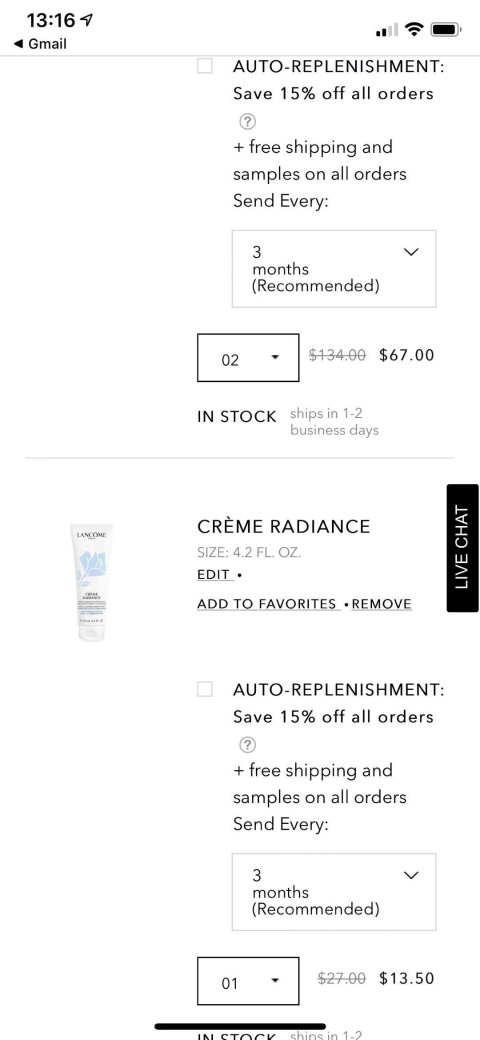Change quantity 02 dropdown

click(248, 358)
